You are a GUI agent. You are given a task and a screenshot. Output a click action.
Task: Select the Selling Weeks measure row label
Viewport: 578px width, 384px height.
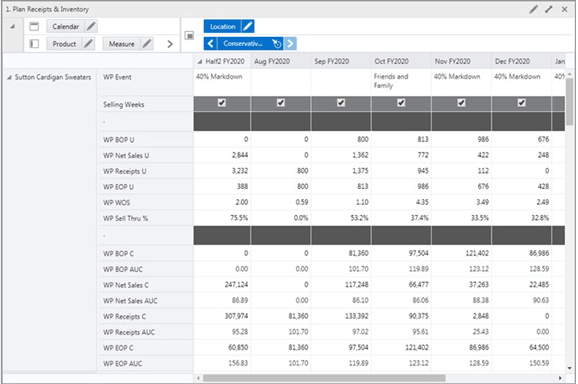(123, 105)
